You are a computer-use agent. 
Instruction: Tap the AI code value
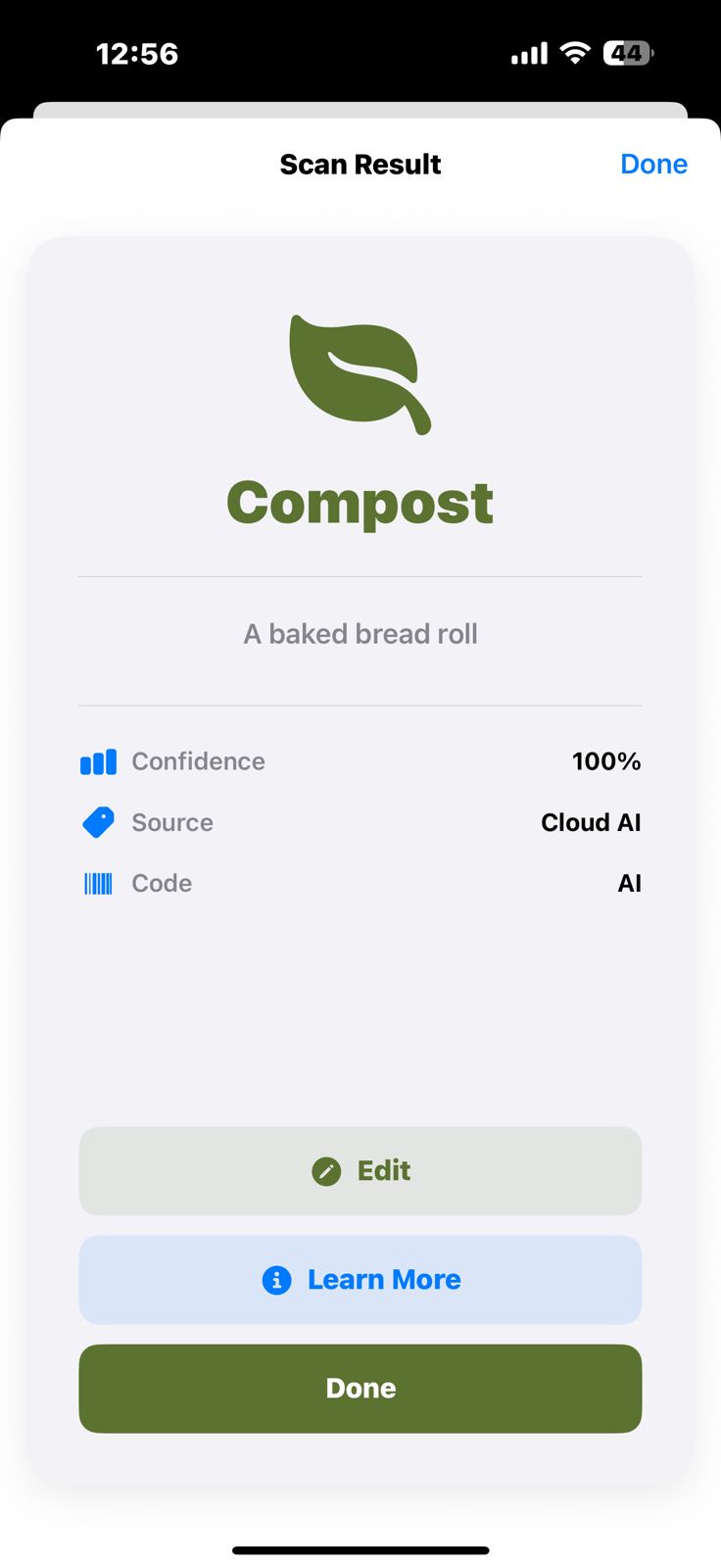coord(629,883)
